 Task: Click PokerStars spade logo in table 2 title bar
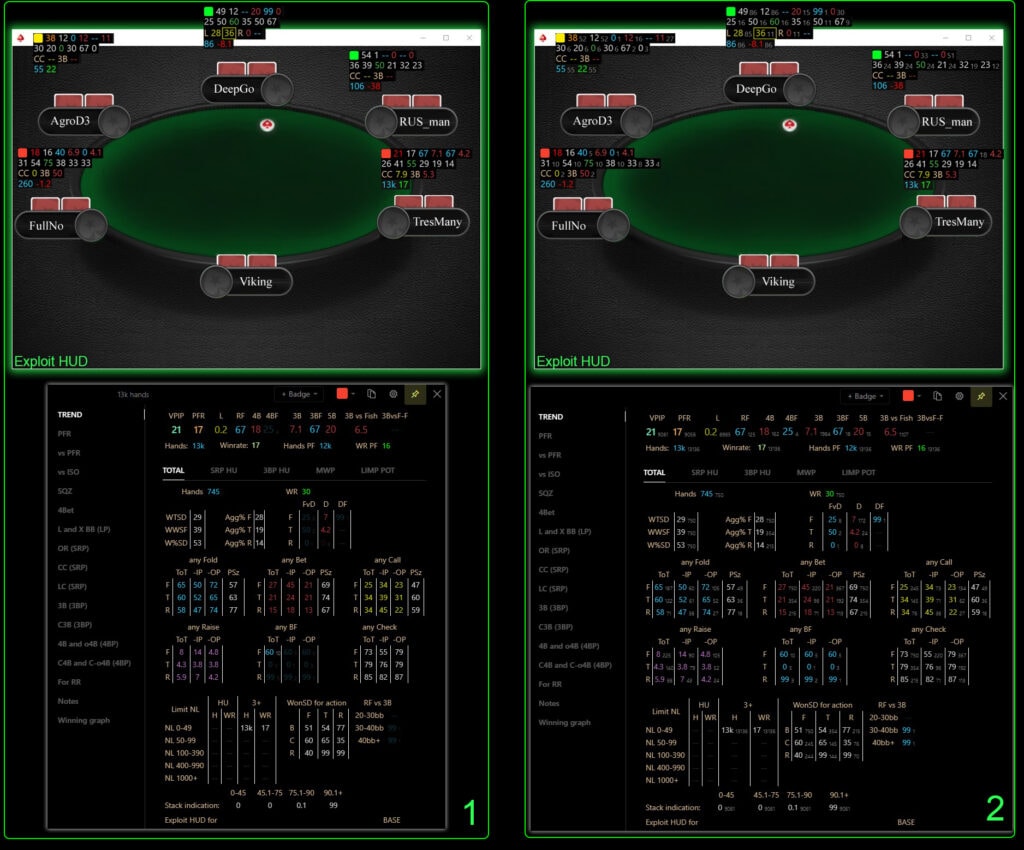pyautogui.click(x=543, y=38)
